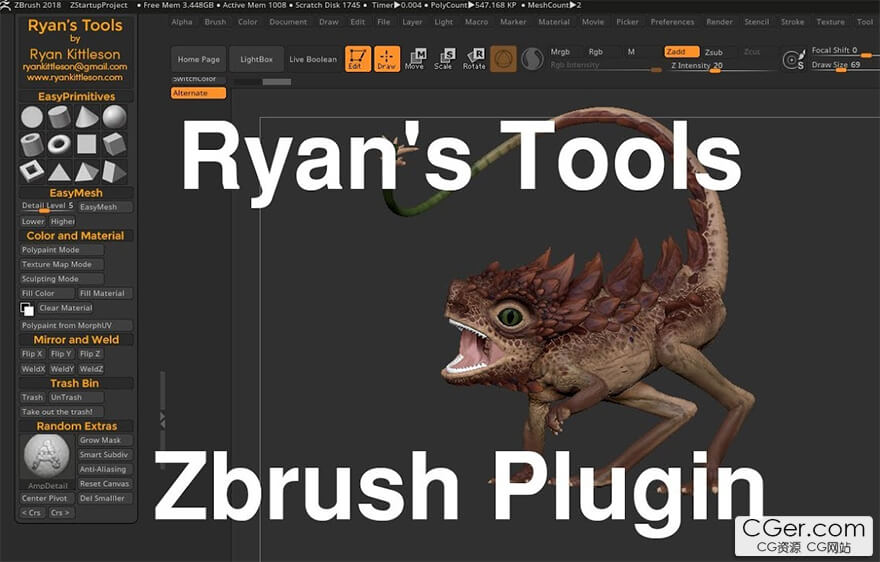Create the hollow tube primitive
The image size is (880, 562).
click(32, 144)
